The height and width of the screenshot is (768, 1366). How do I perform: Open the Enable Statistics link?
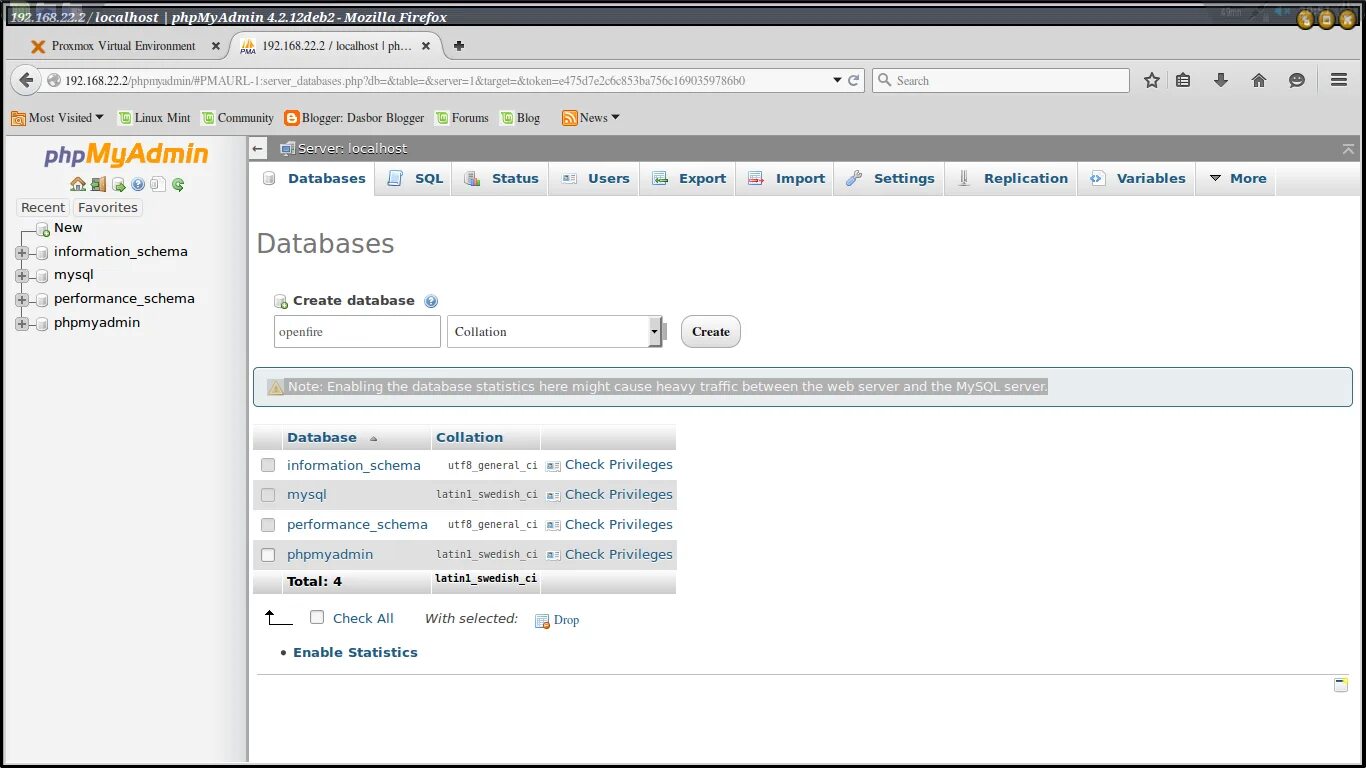tap(355, 652)
